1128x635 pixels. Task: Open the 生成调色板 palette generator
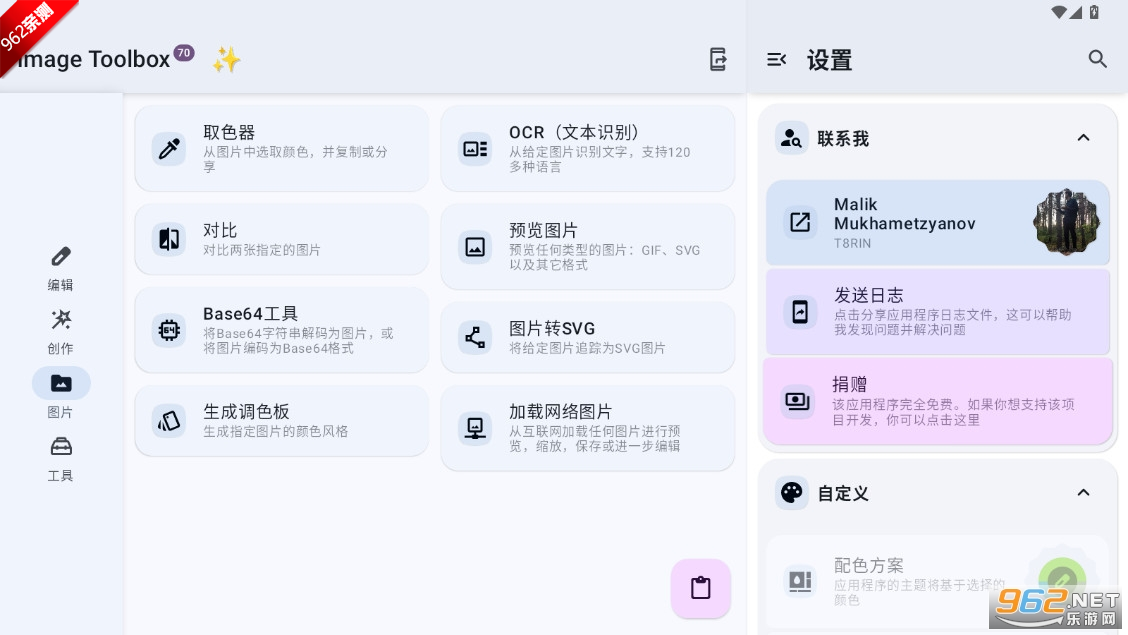pos(281,420)
